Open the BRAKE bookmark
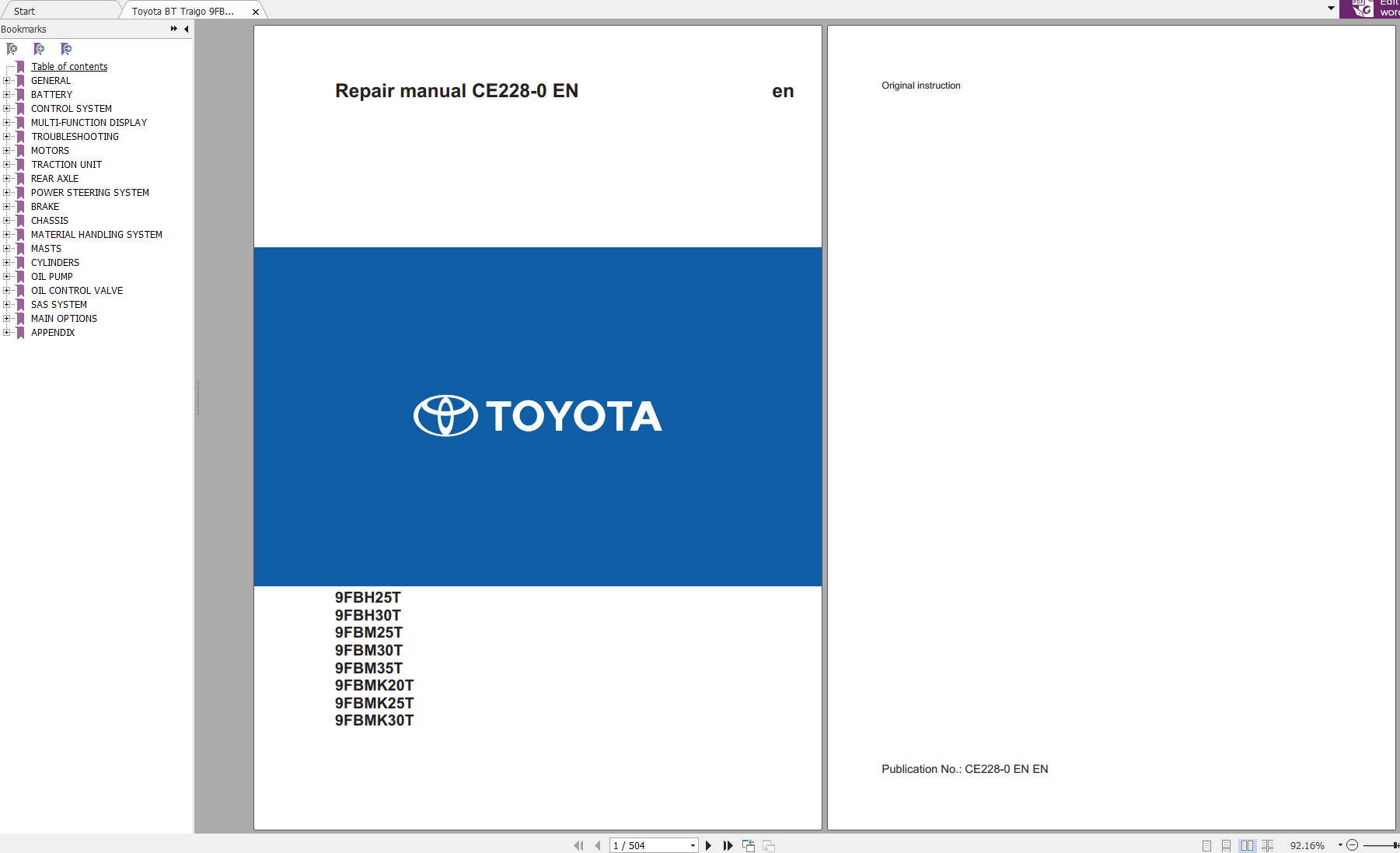 pos(45,207)
